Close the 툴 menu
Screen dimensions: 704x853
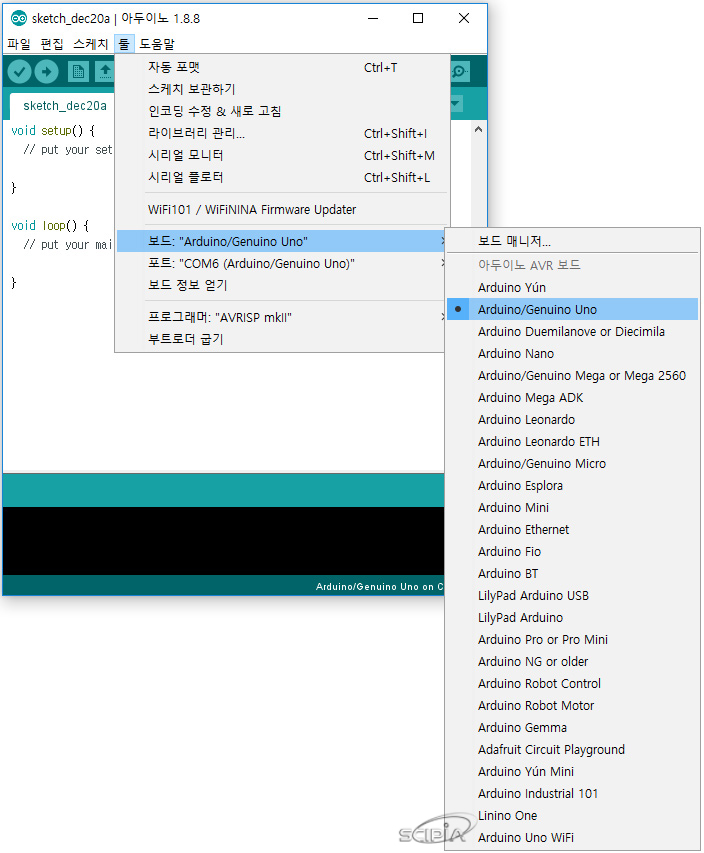124,44
